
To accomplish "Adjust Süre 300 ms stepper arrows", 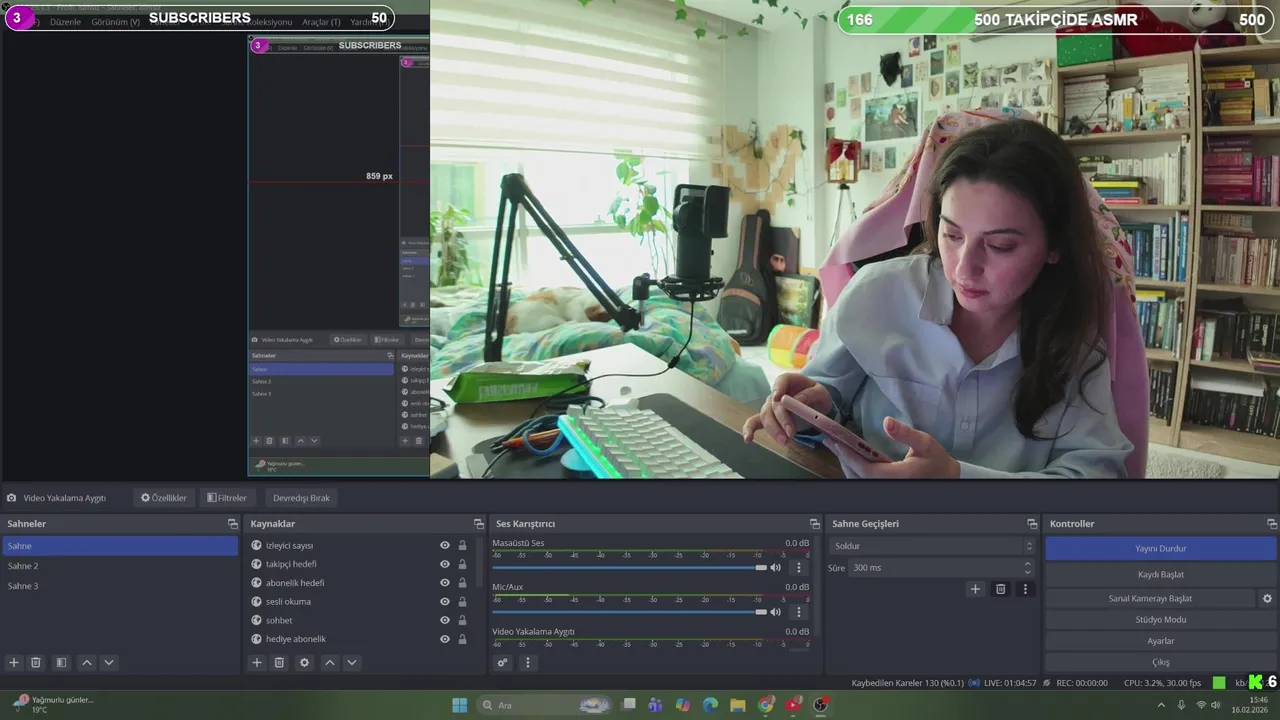I will pyautogui.click(x=1027, y=567).
